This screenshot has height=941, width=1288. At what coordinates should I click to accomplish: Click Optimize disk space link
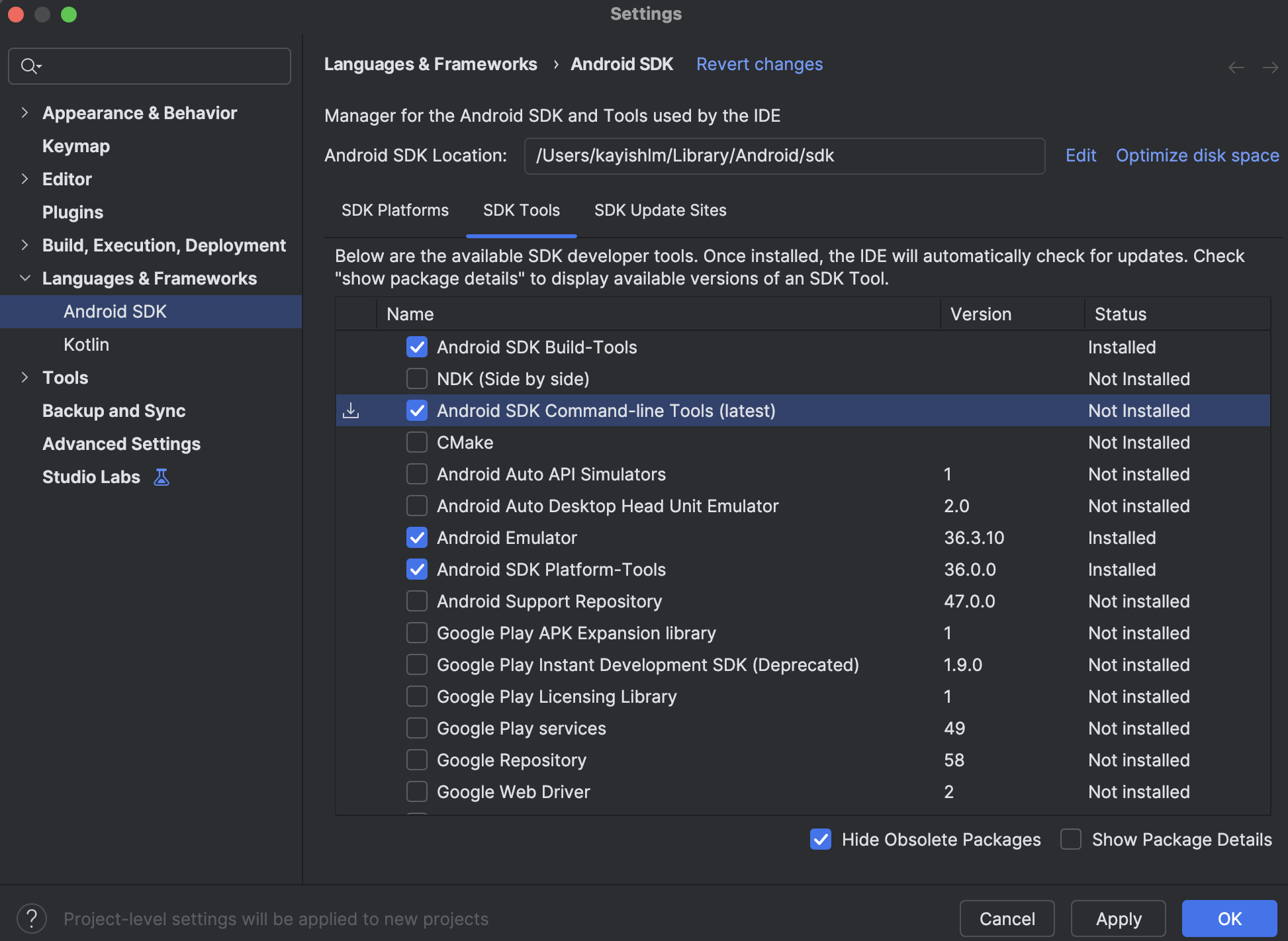(x=1197, y=156)
